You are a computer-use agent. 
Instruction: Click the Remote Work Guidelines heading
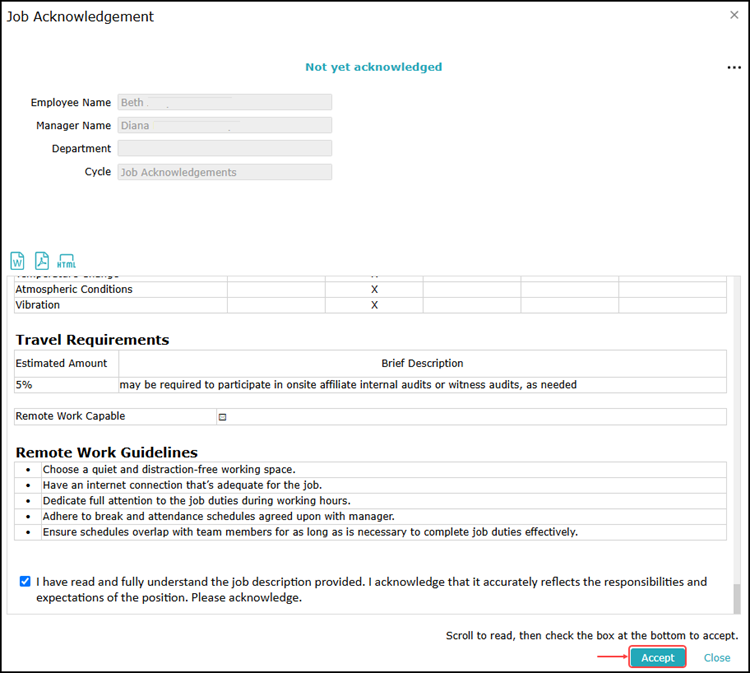pos(106,452)
